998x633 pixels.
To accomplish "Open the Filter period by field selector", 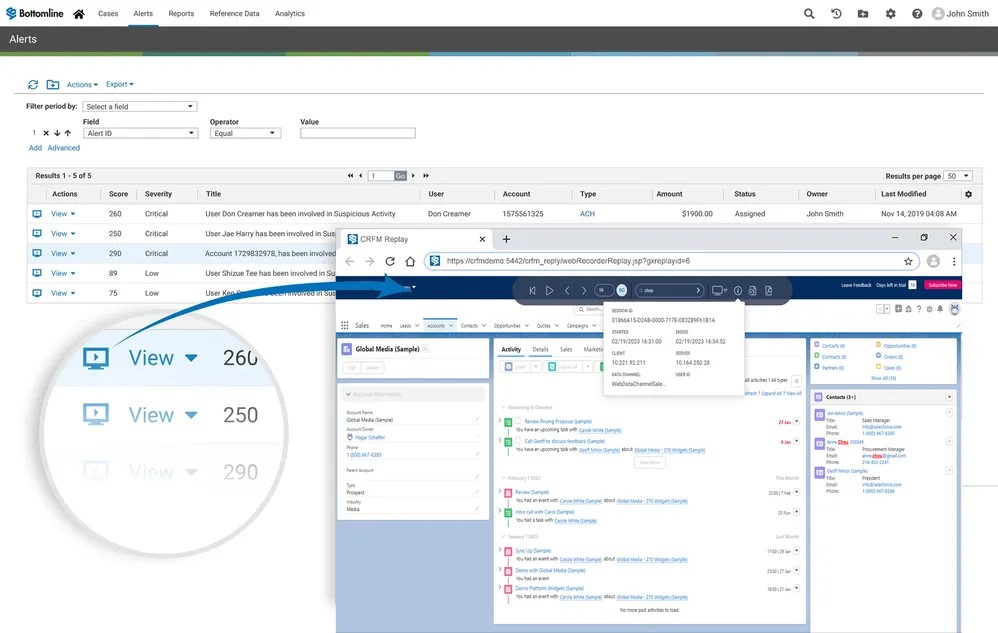I will [139, 106].
